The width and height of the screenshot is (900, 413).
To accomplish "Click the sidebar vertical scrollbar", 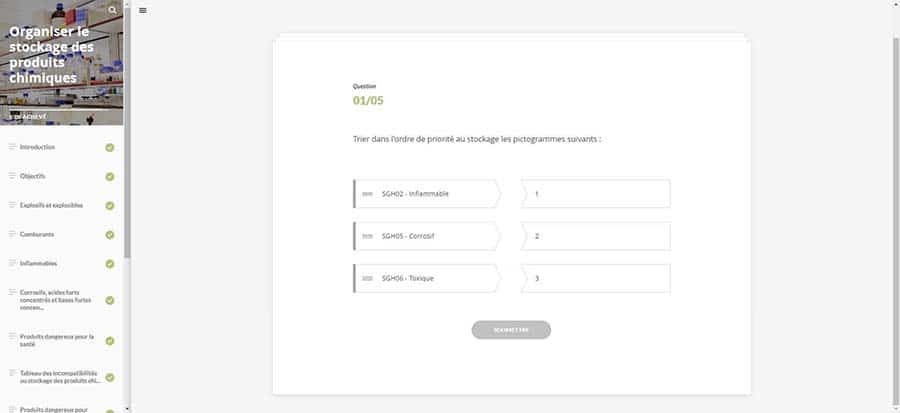I will pos(127,200).
